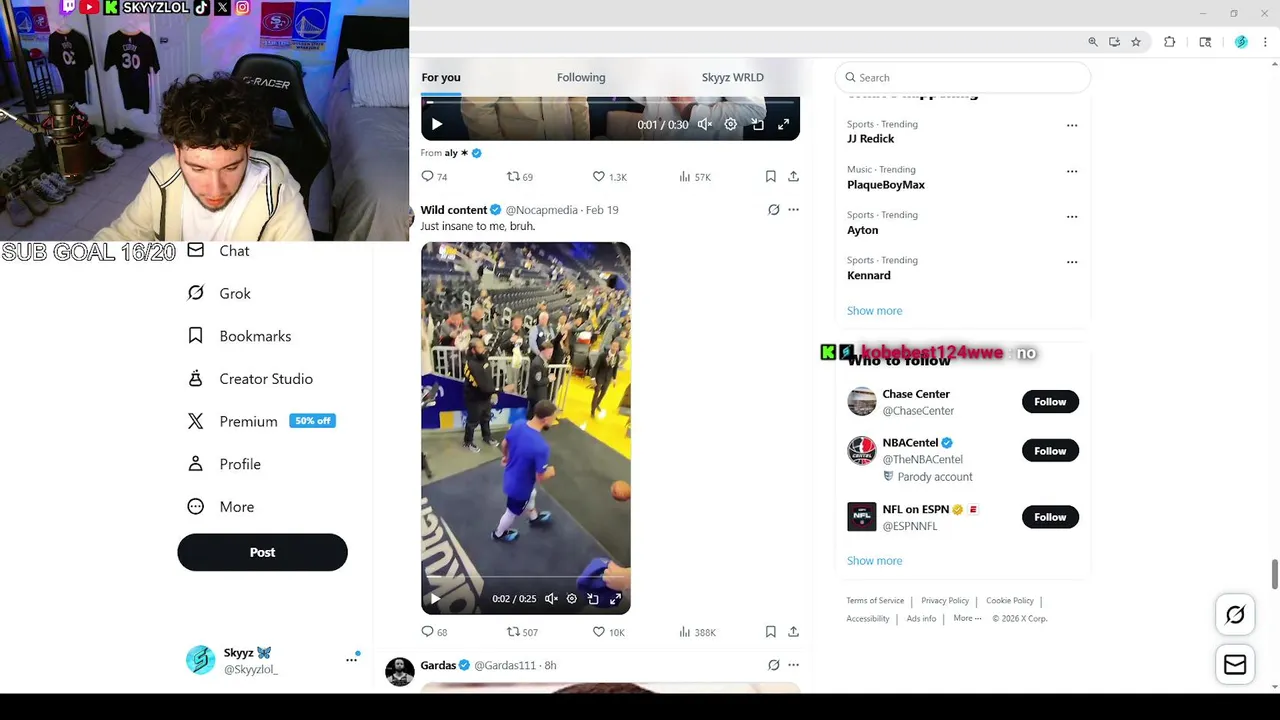Image resolution: width=1280 pixels, height=720 pixels.
Task: Follow NFL on ESPN
Action: coord(1050,517)
